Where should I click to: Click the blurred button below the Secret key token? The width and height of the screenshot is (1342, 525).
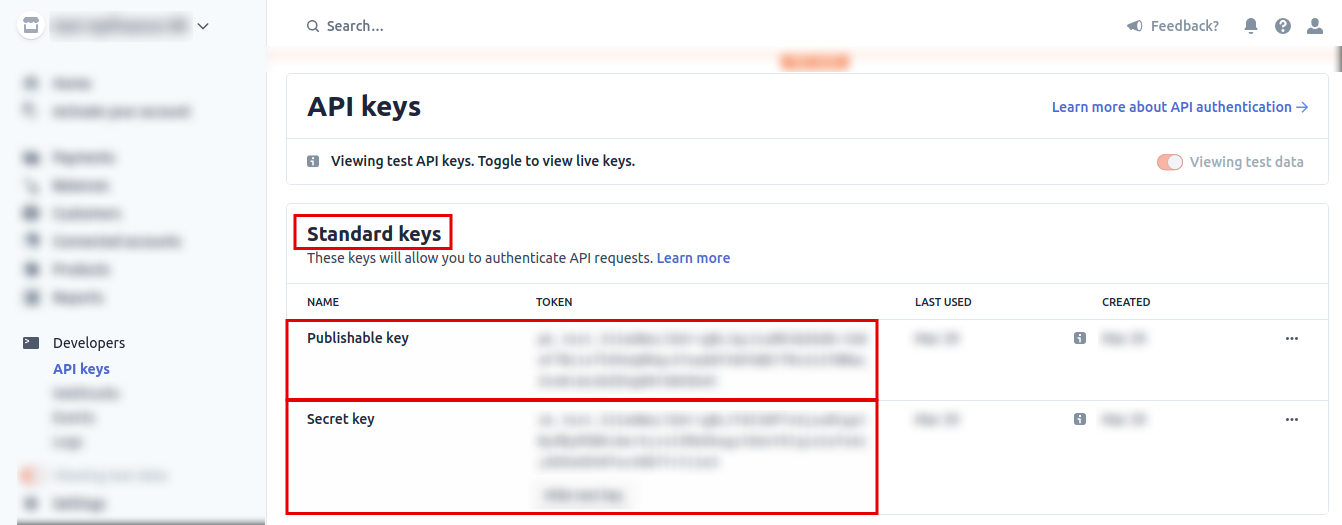click(585, 495)
